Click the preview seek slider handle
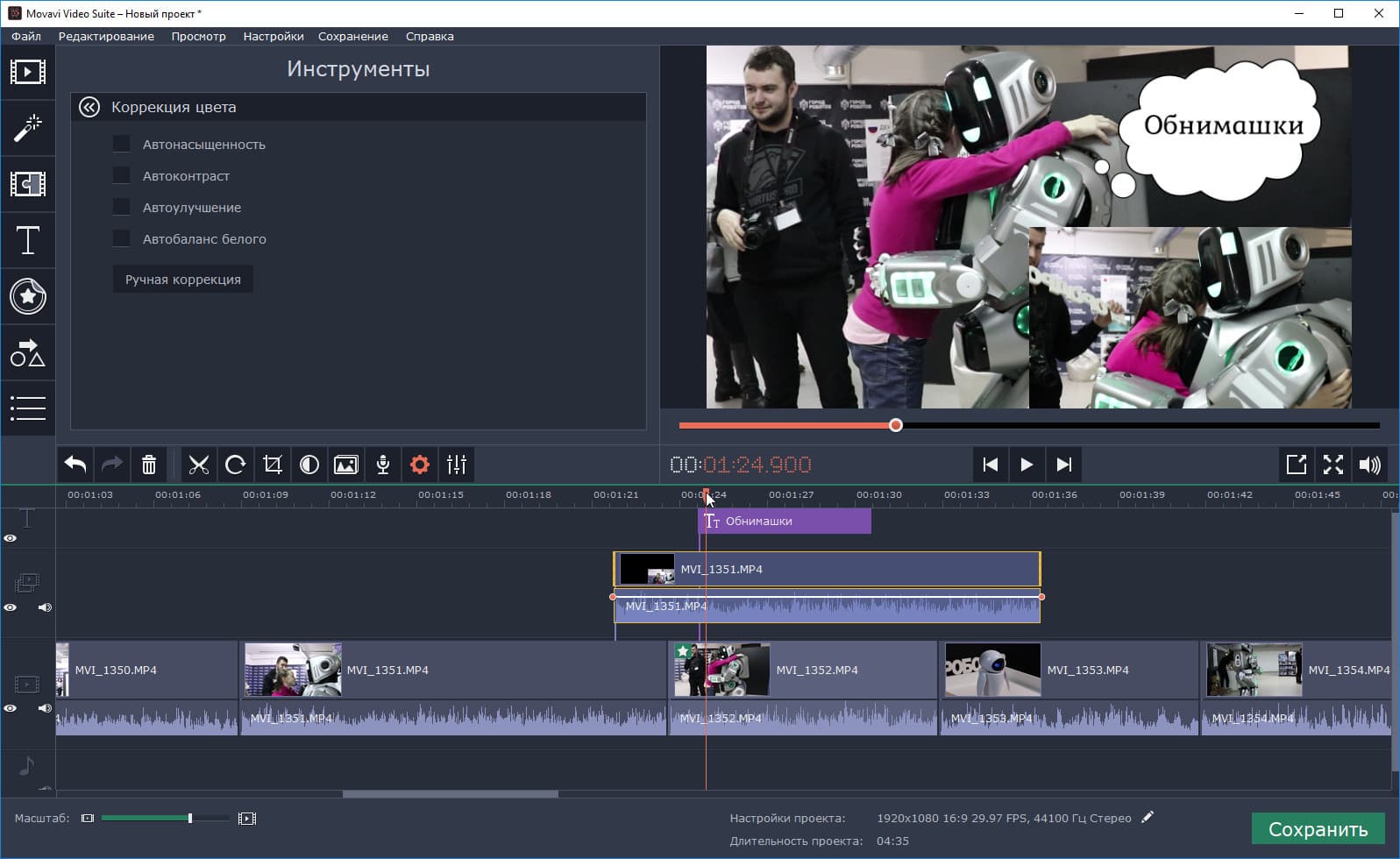Image resolution: width=1400 pixels, height=859 pixels. coord(895,425)
